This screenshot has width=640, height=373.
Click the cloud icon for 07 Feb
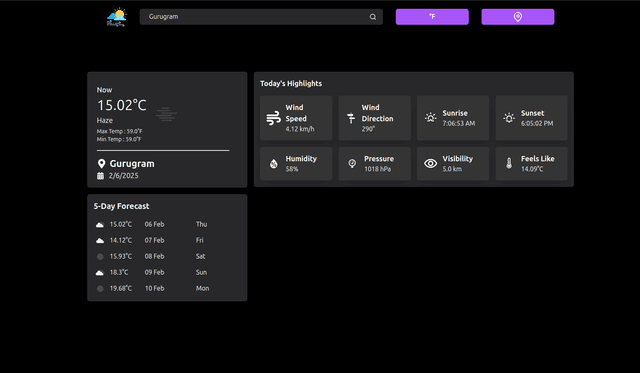100,241
